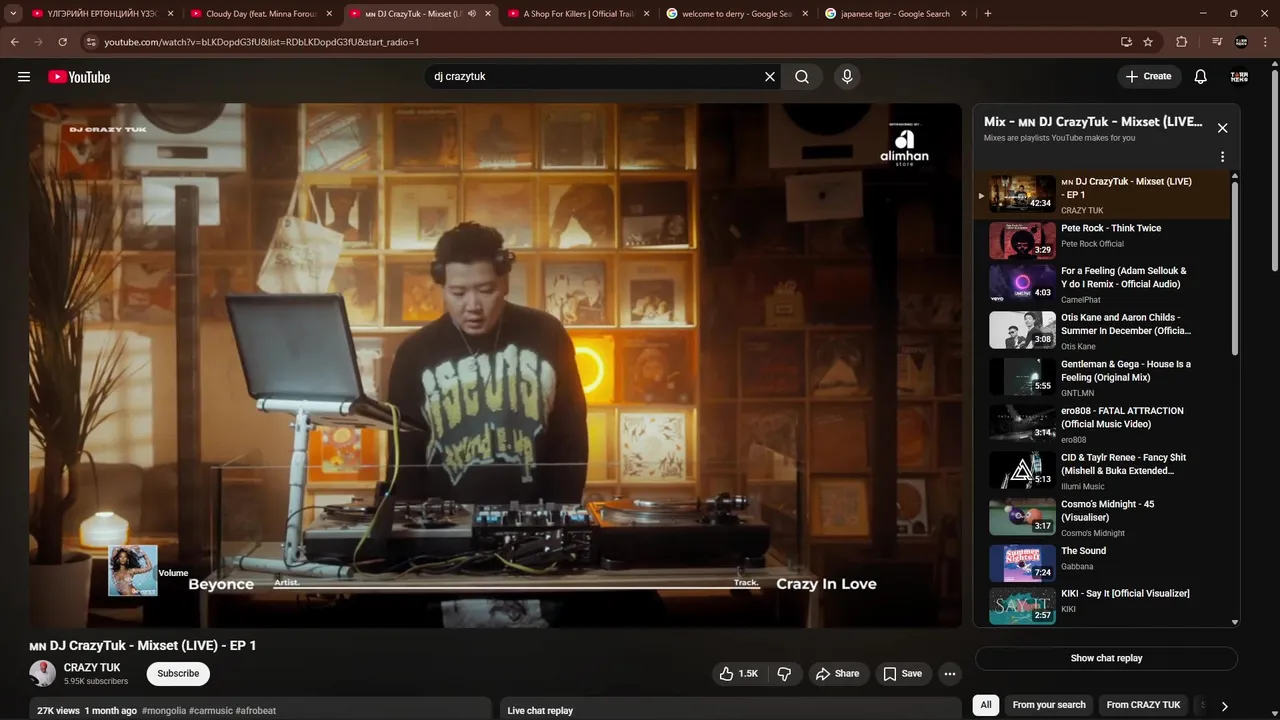Play Cosmo's Midnight - 45 Visualiser
Viewport: 1280px width, 720px height.
click(x=1102, y=517)
